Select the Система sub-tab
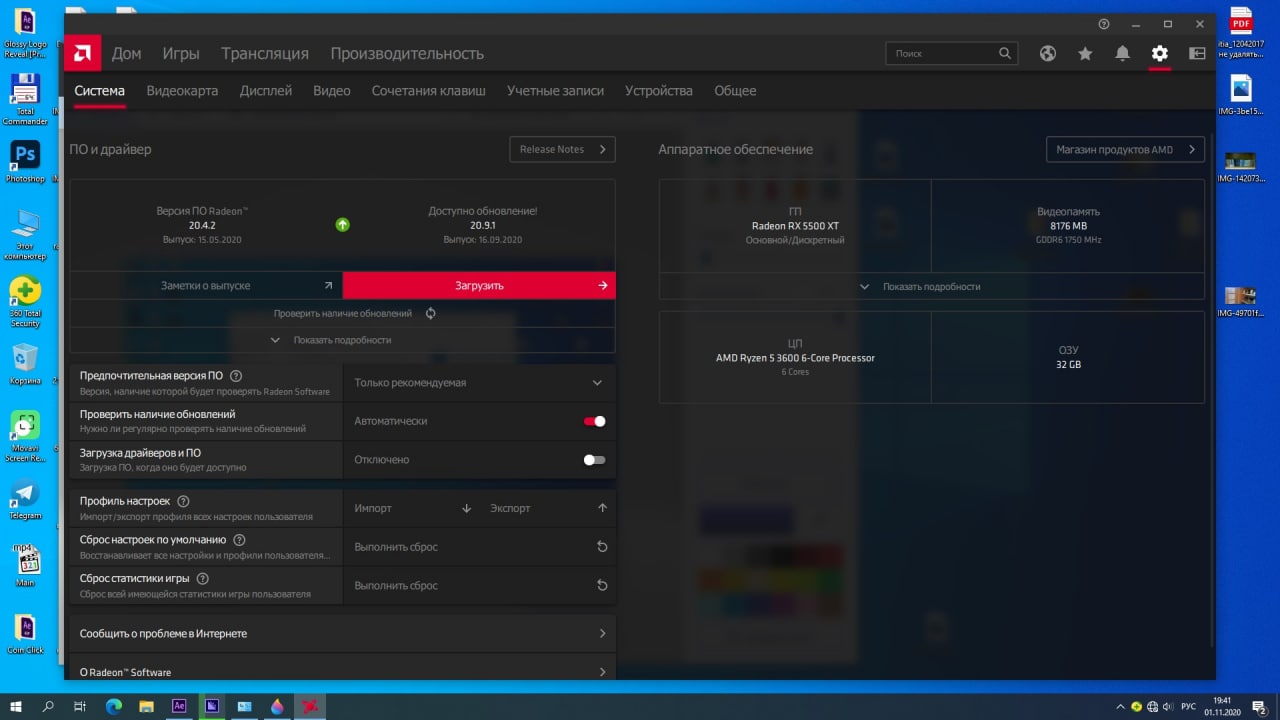The height and width of the screenshot is (720, 1280). click(x=99, y=91)
